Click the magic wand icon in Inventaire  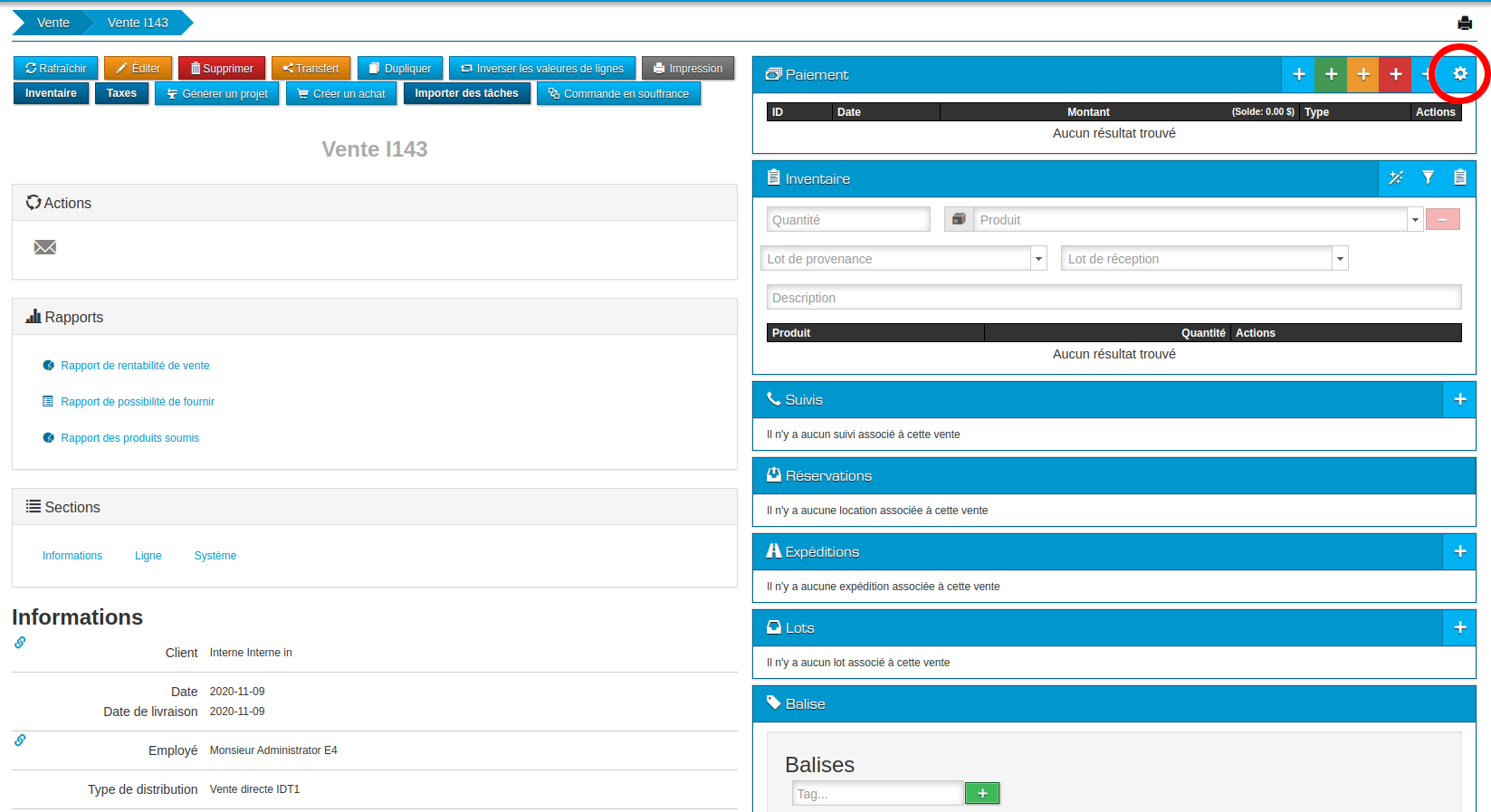click(1396, 178)
